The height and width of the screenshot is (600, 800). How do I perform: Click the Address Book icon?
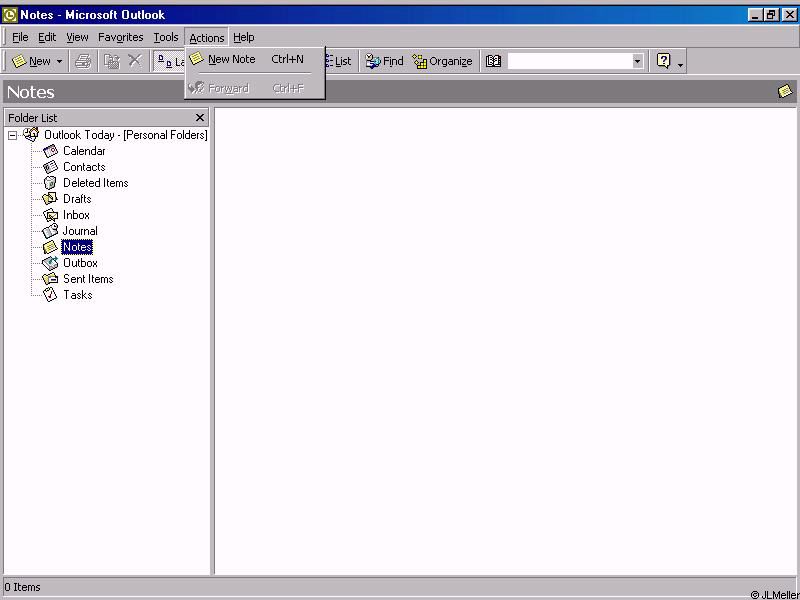(x=493, y=61)
